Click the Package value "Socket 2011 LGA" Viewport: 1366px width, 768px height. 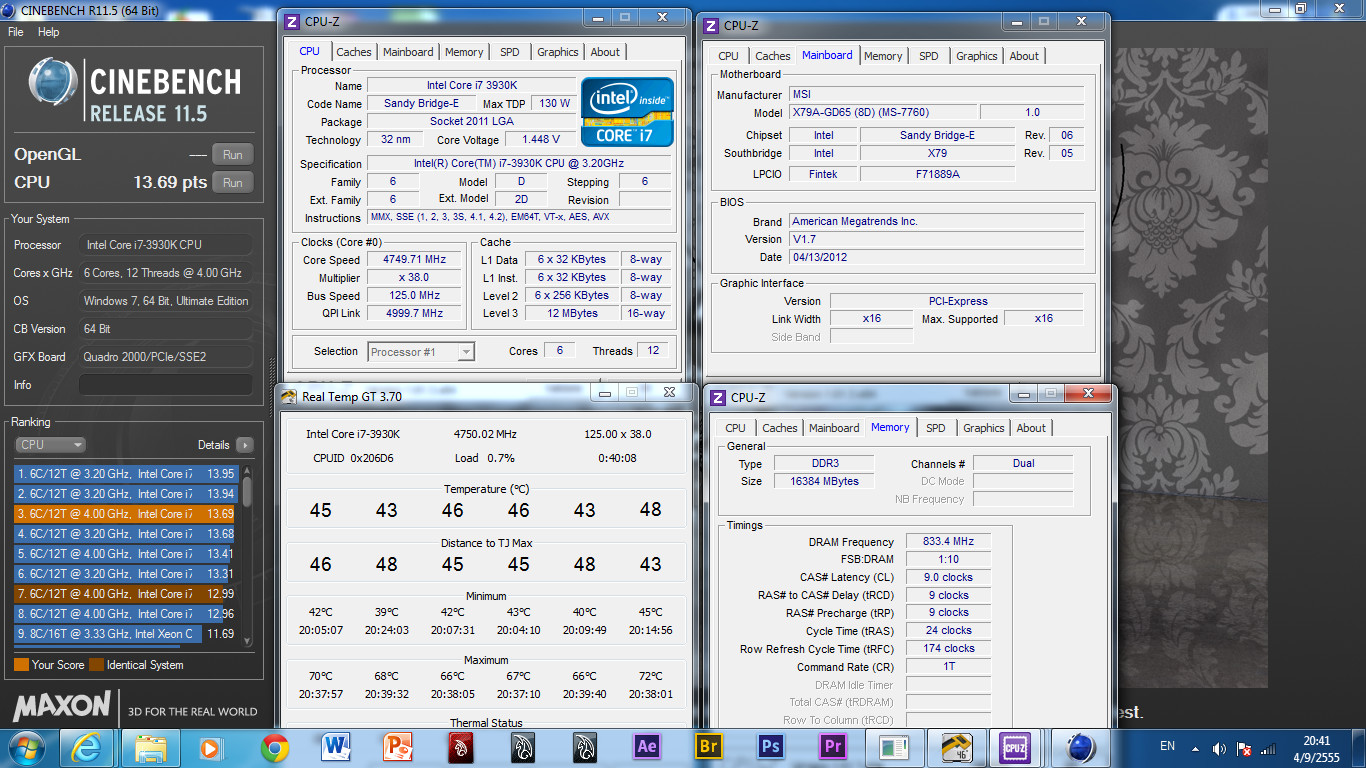pos(472,122)
